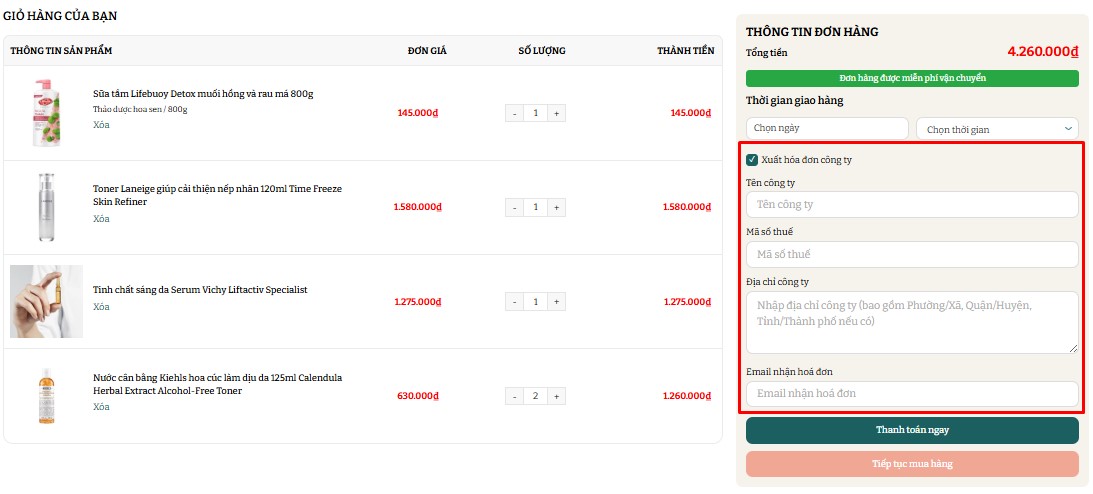Increase quantity of Kiehls Calendula toner
1093x494 pixels.
557,396
